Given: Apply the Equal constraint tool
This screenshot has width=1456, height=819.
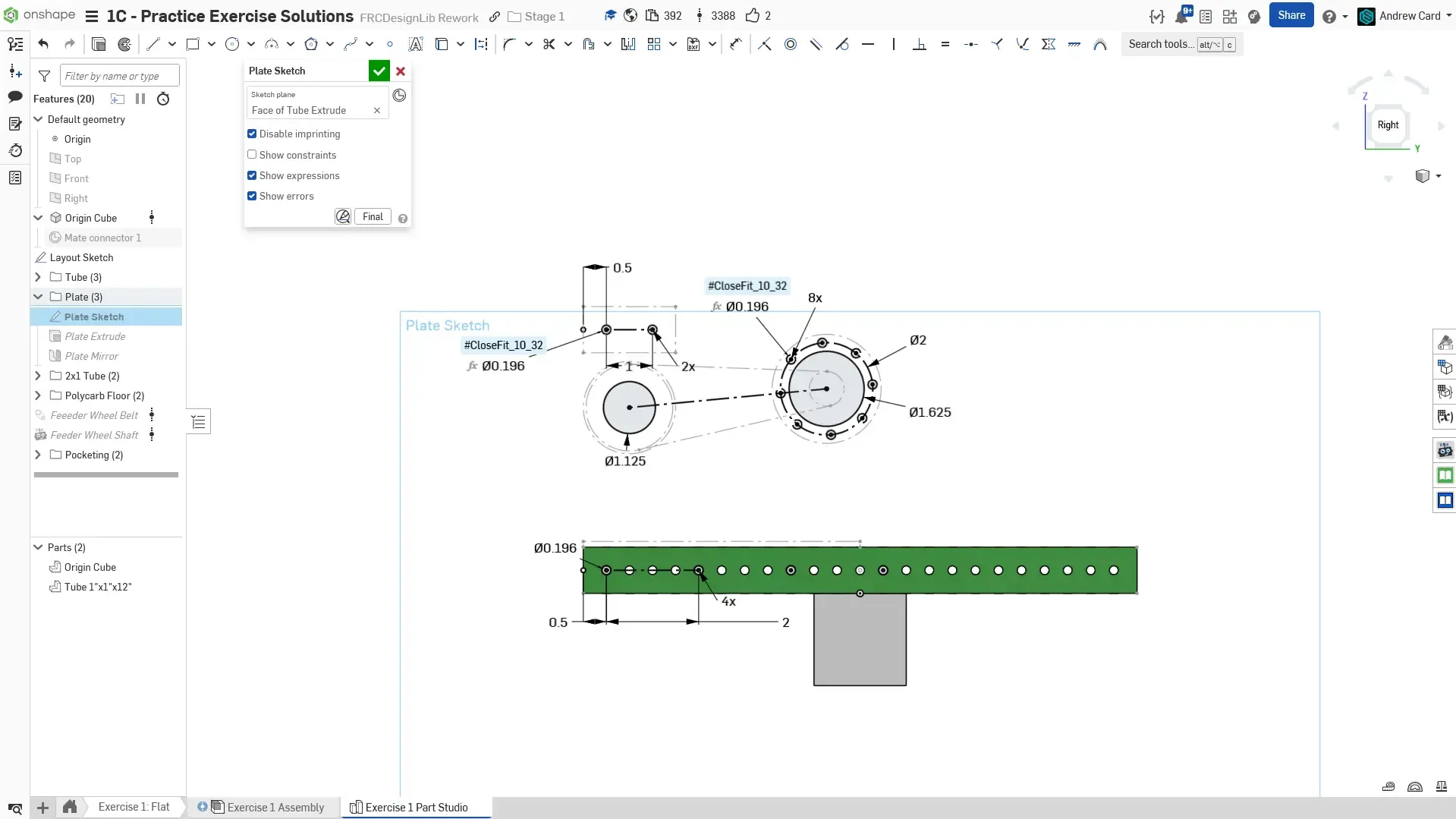Looking at the screenshot, I should click(945, 44).
